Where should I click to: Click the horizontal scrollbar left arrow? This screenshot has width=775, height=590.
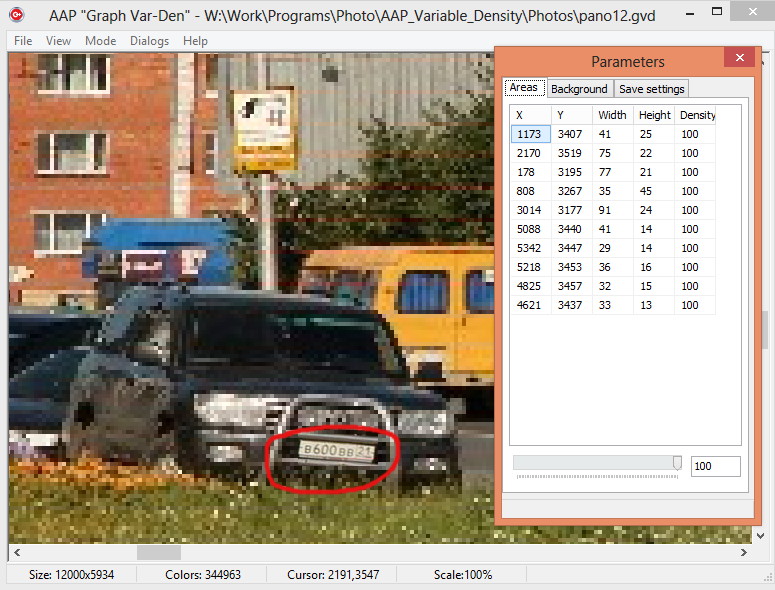17,552
